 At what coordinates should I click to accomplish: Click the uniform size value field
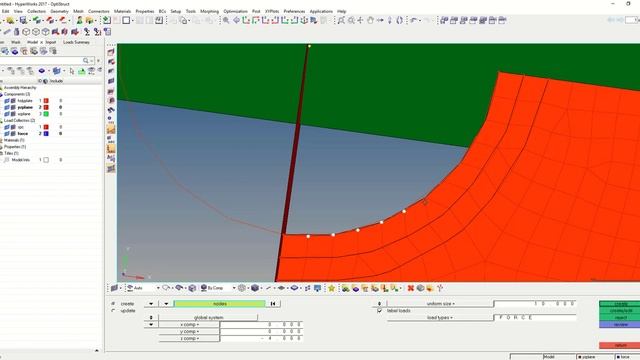535,304
